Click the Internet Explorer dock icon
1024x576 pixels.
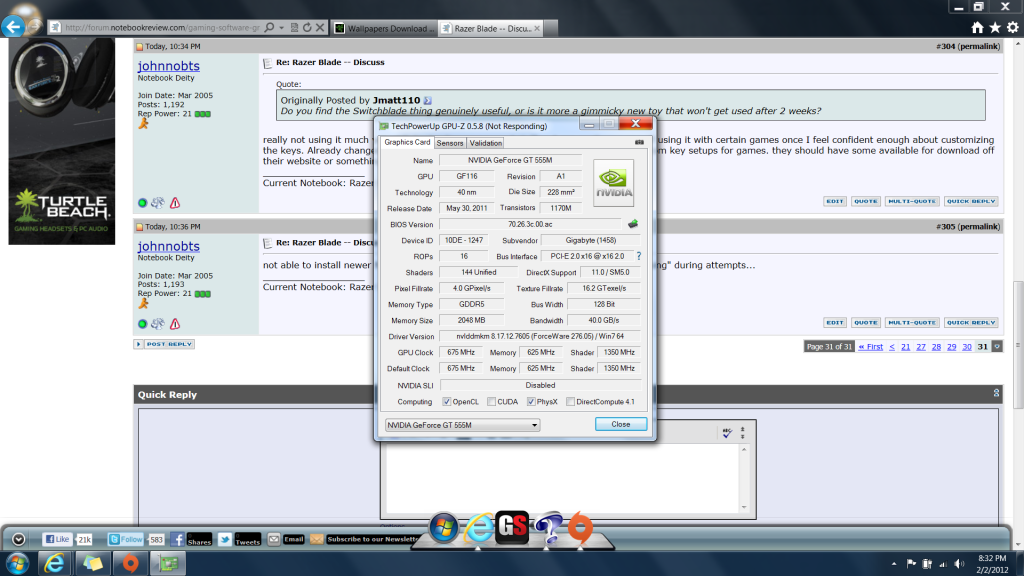479,528
